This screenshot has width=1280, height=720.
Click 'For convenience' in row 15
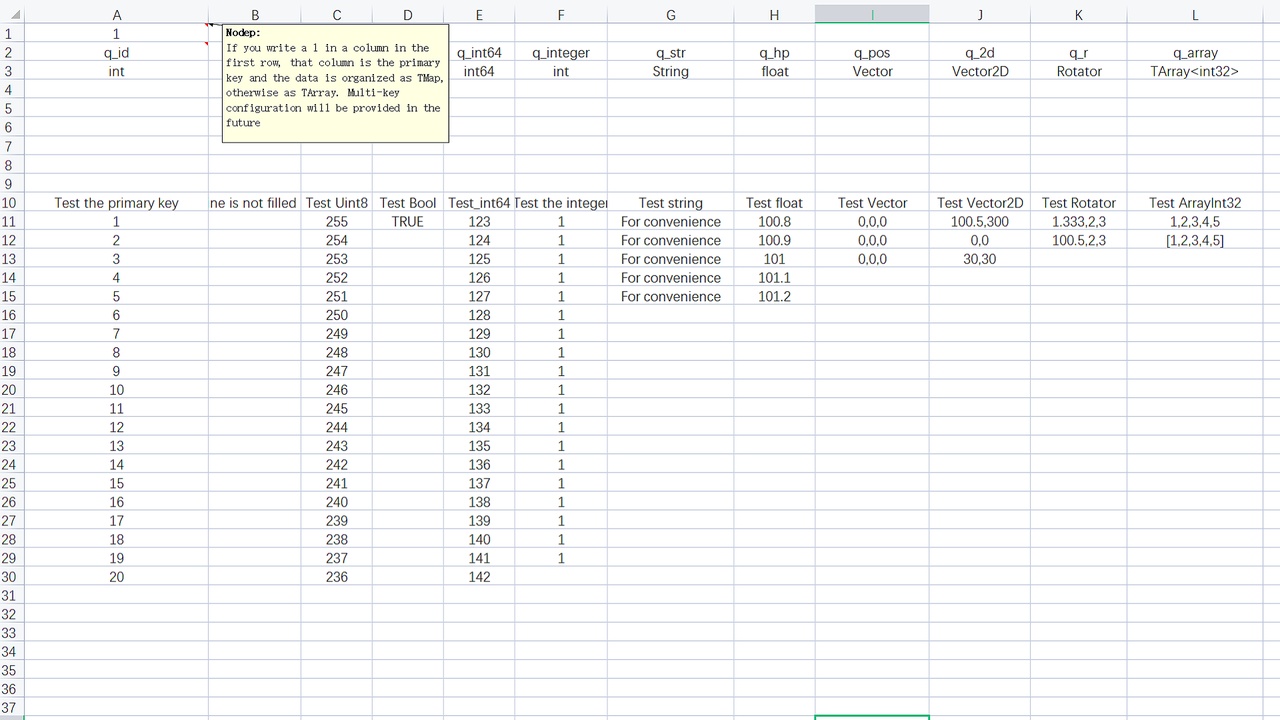pos(670,297)
